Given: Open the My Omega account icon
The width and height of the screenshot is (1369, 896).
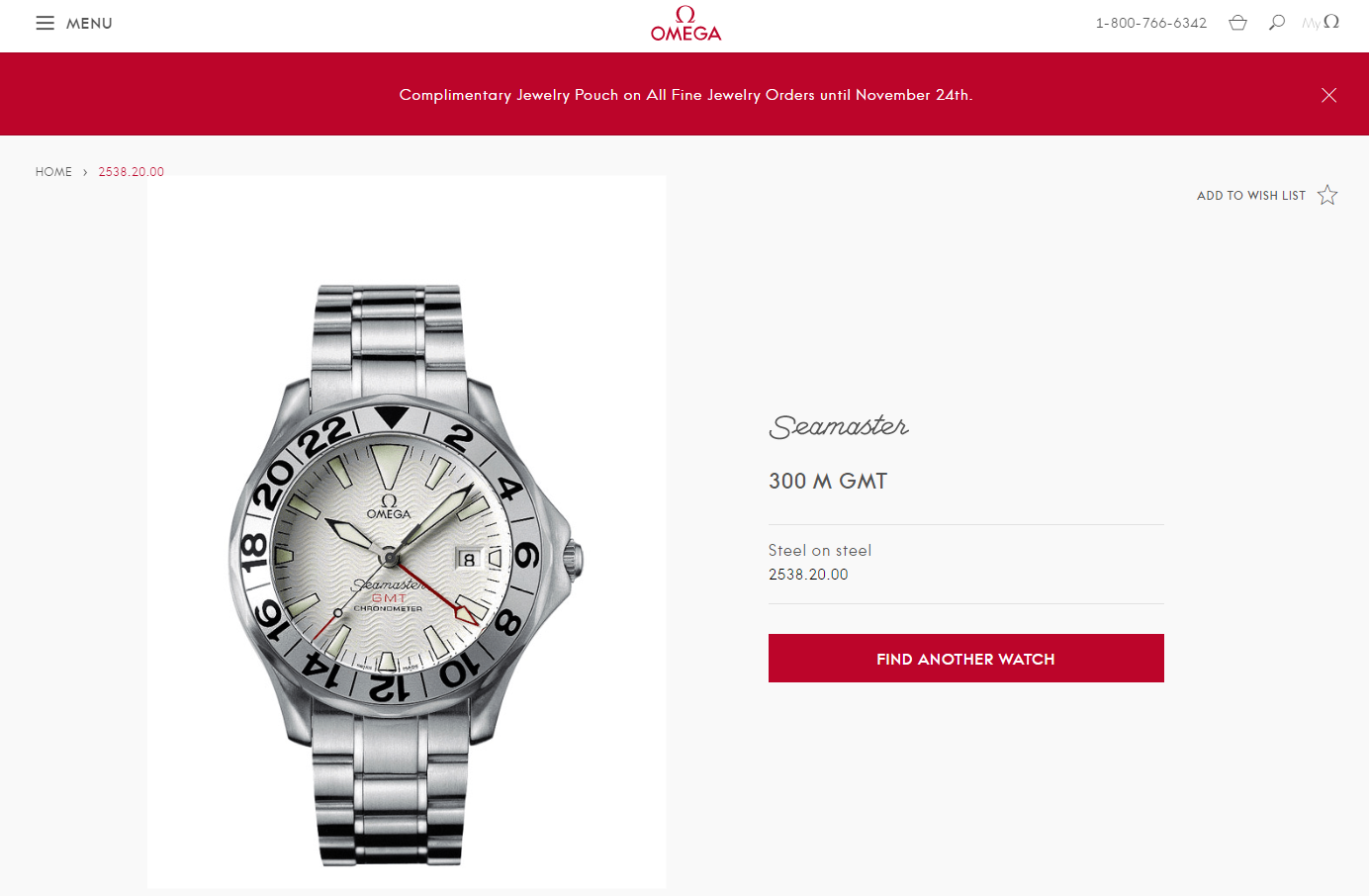Looking at the screenshot, I should coord(1321,22).
